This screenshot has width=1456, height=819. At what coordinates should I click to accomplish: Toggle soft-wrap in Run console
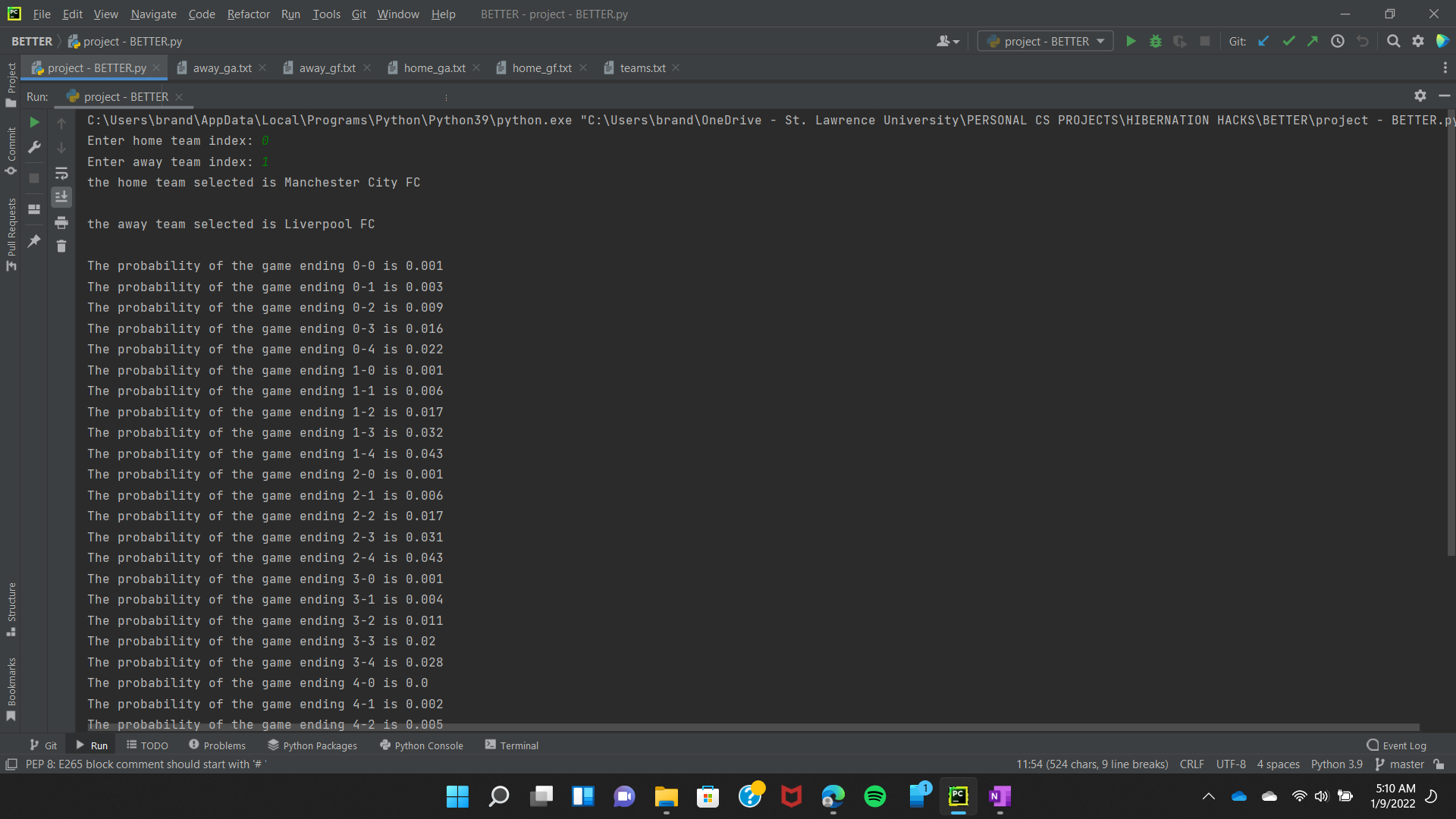(61, 174)
